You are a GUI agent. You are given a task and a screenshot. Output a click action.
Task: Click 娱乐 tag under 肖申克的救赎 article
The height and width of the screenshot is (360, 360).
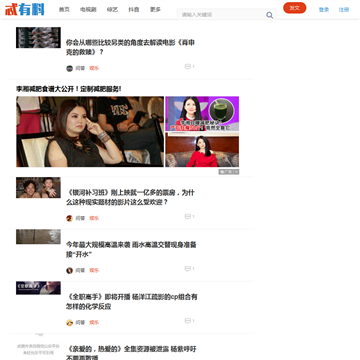point(94,68)
